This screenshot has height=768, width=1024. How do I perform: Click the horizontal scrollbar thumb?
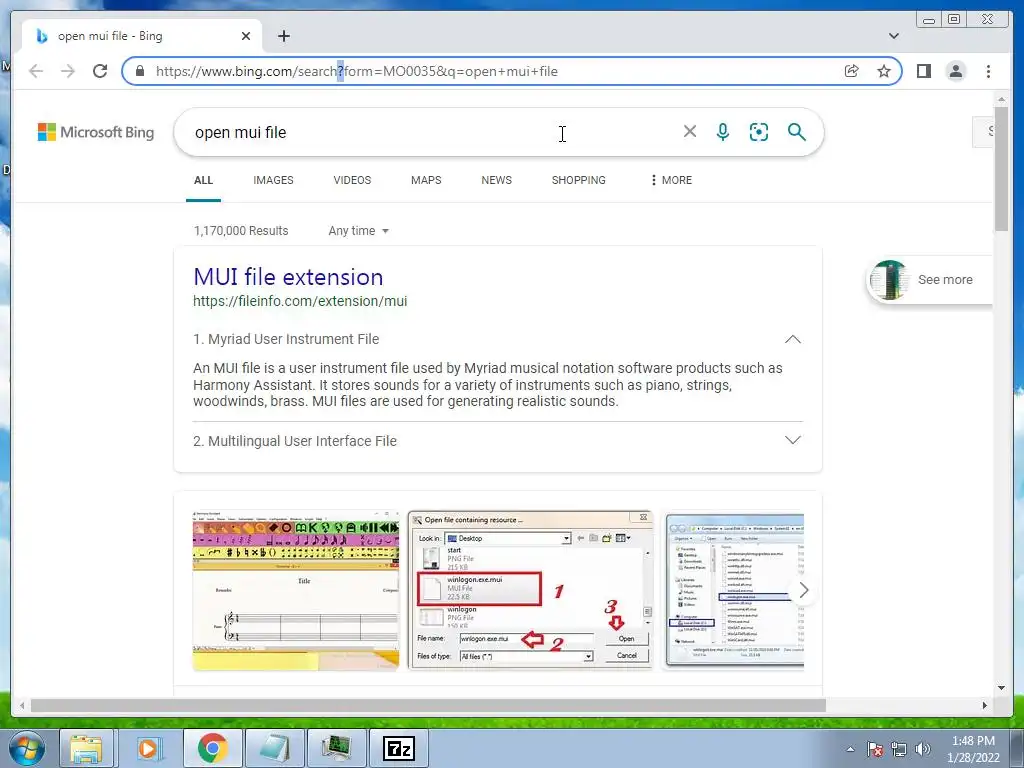(x=428, y=705)
